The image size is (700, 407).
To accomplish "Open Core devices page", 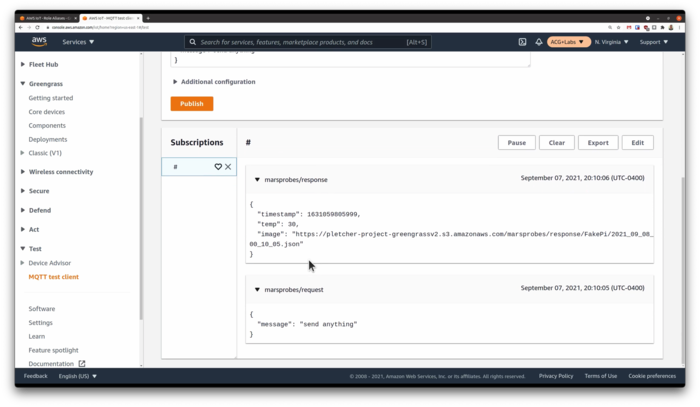I will [47, 112].
